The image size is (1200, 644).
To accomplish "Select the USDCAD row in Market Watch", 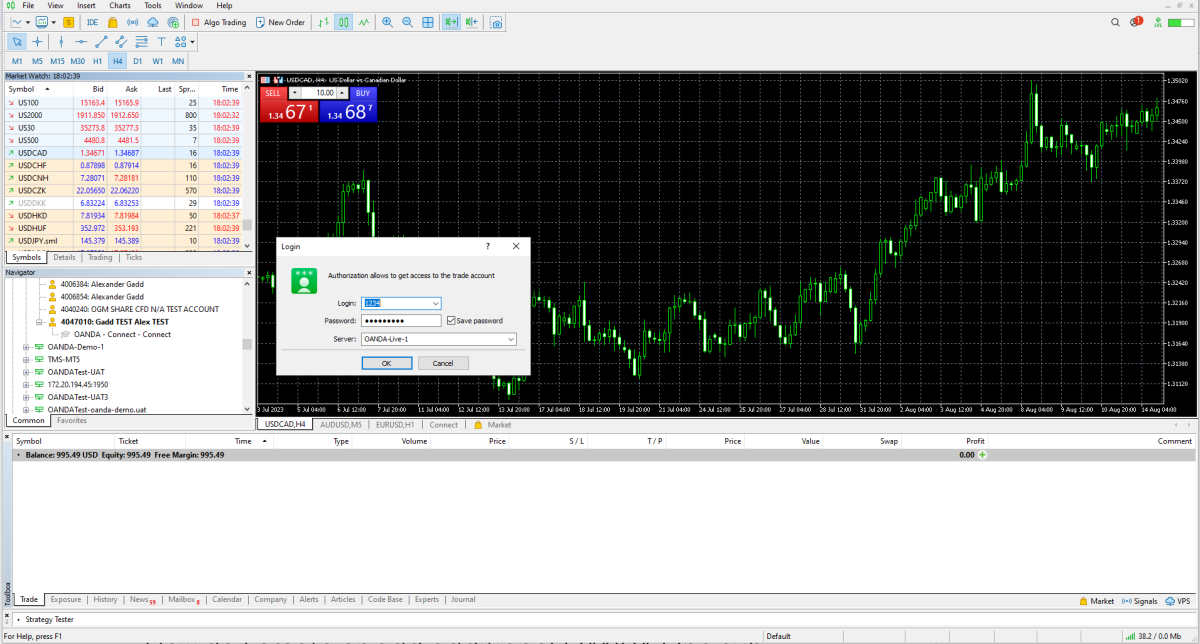I will pyautogui.click(x=123, y=153).
